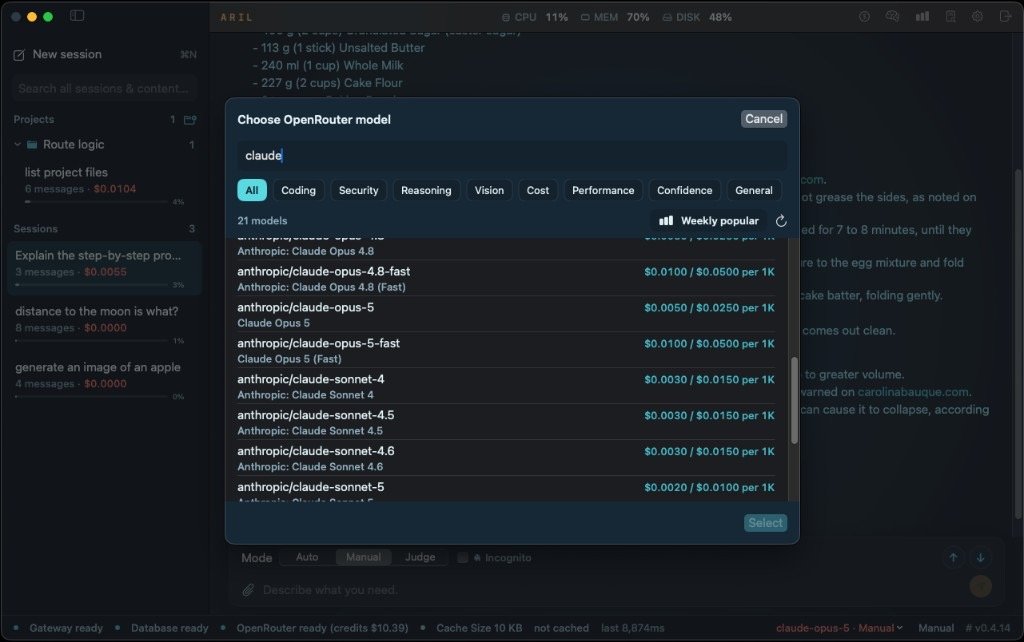Image resolution: width=1024 pixels, height=642 pixels.
Task: Choose anthropic/claude-sonnet-4.5 model row
Action: click(506, 422)
